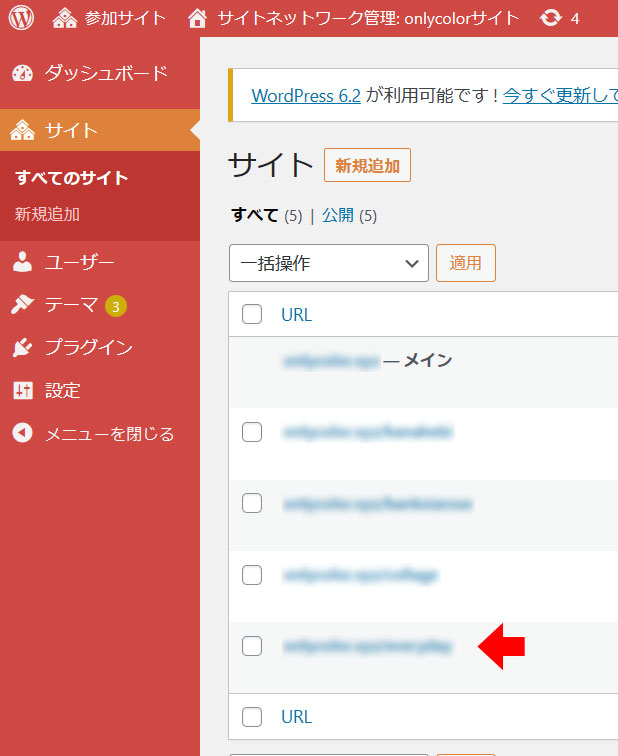The width and height of the screenshot is (618, 756).
Task: Open サイトネットワーク管理 admin bar menu
Action: click(x=355, y=18)
